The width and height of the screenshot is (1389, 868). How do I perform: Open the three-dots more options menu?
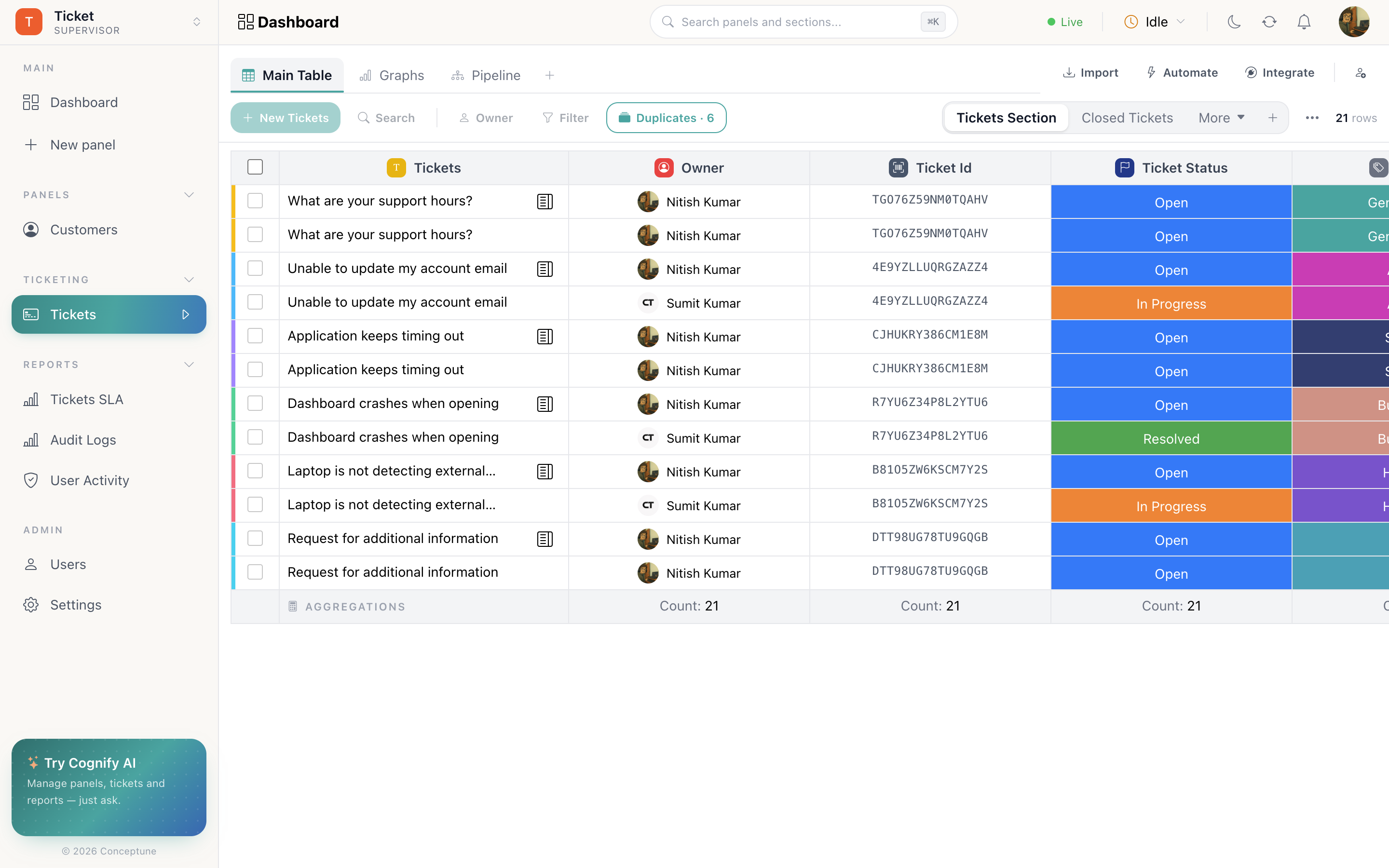tap(1312, 118)
